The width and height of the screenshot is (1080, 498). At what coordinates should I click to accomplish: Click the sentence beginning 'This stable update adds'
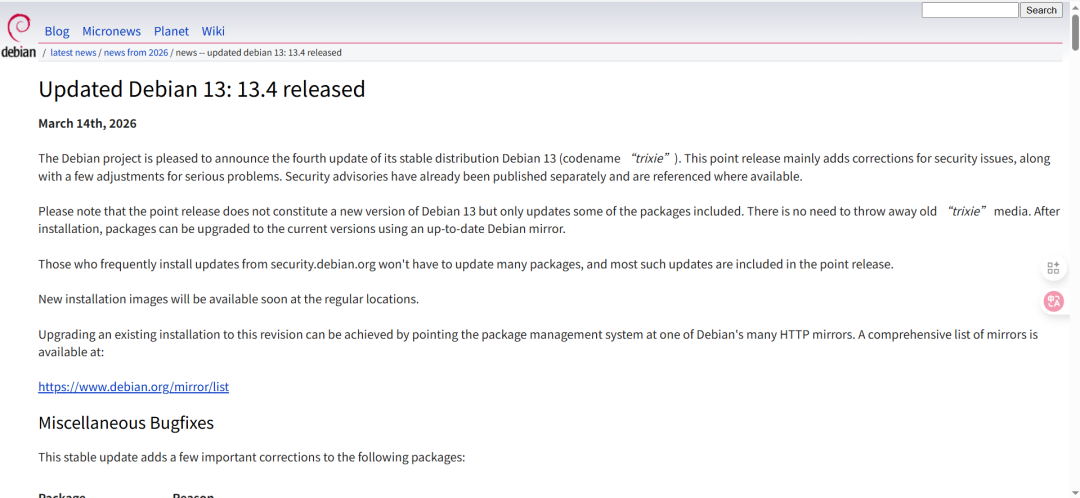(x=252, y=457)
